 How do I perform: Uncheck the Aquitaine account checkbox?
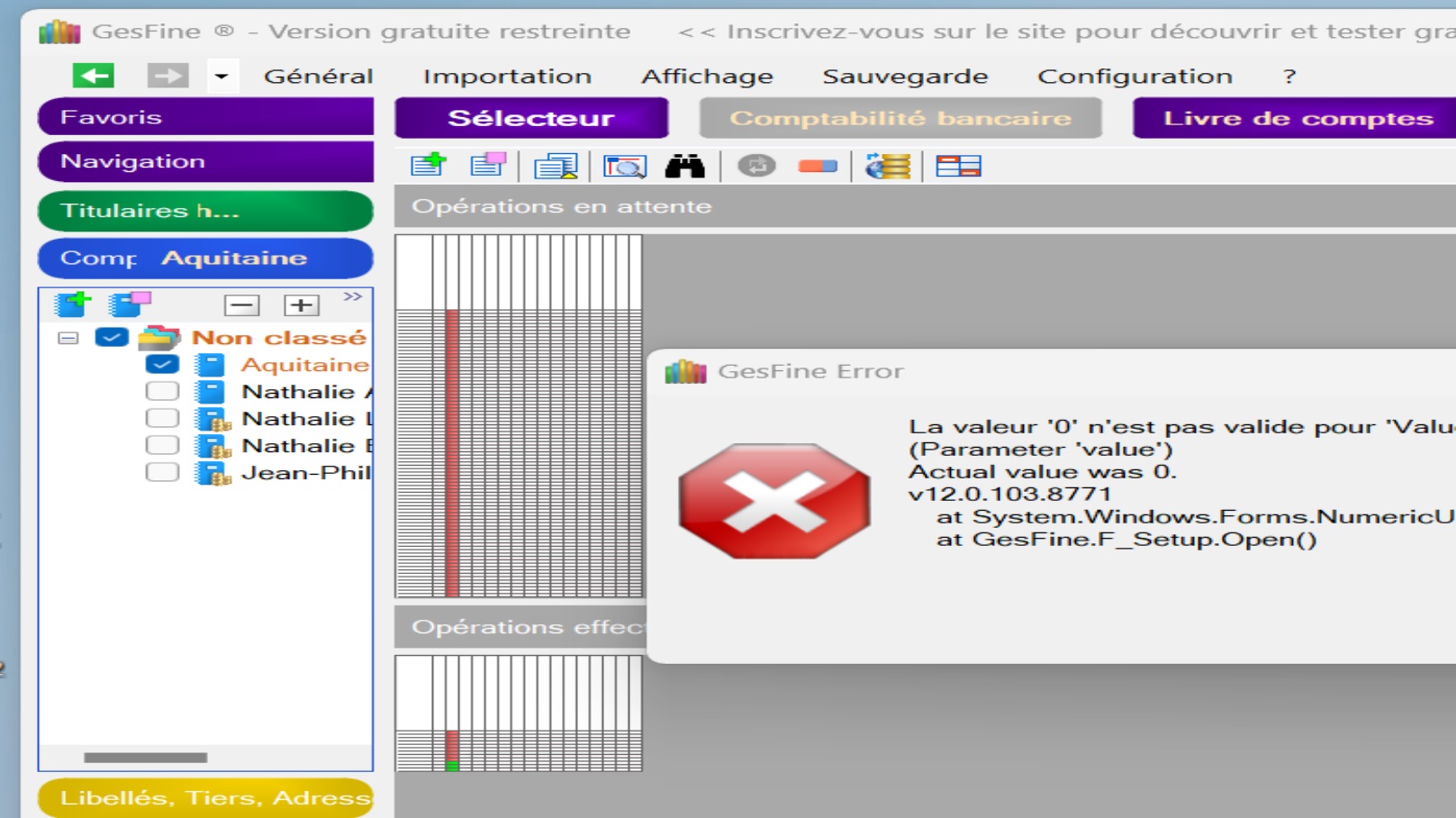click(x=162, y=365)
